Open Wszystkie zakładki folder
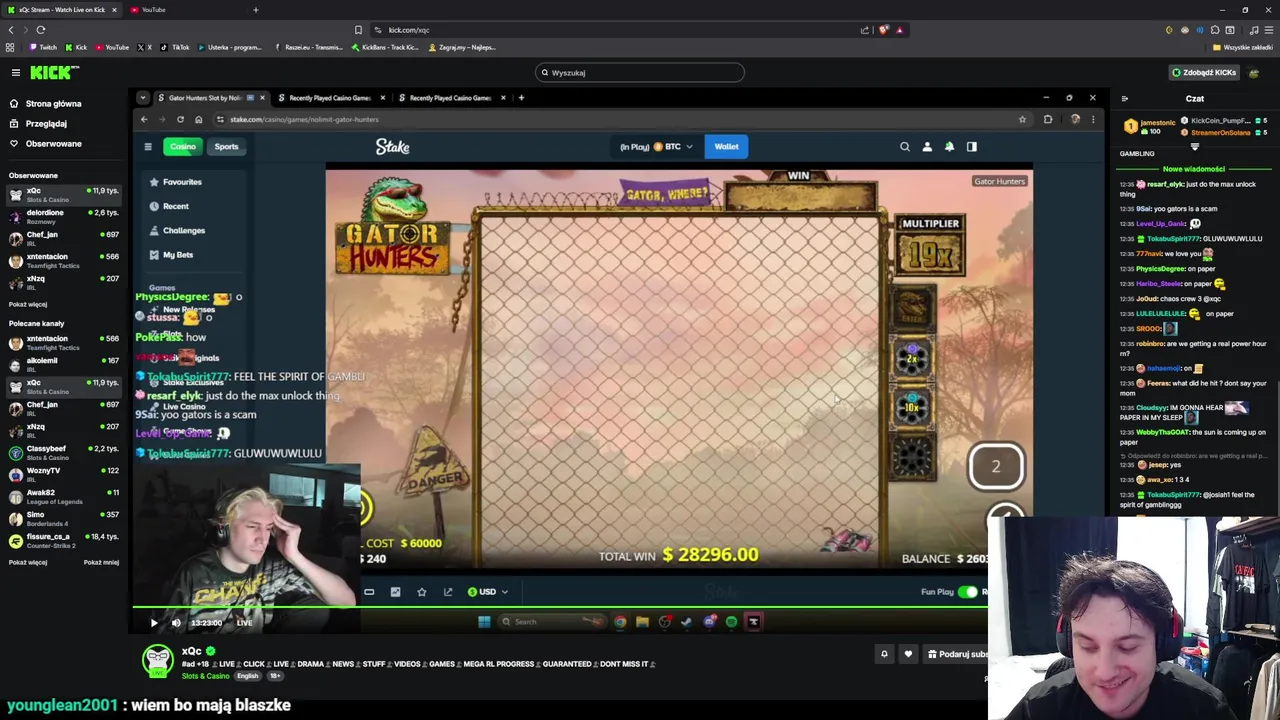The height and width of the screenshot is (720, 1280). (1243, 47)
